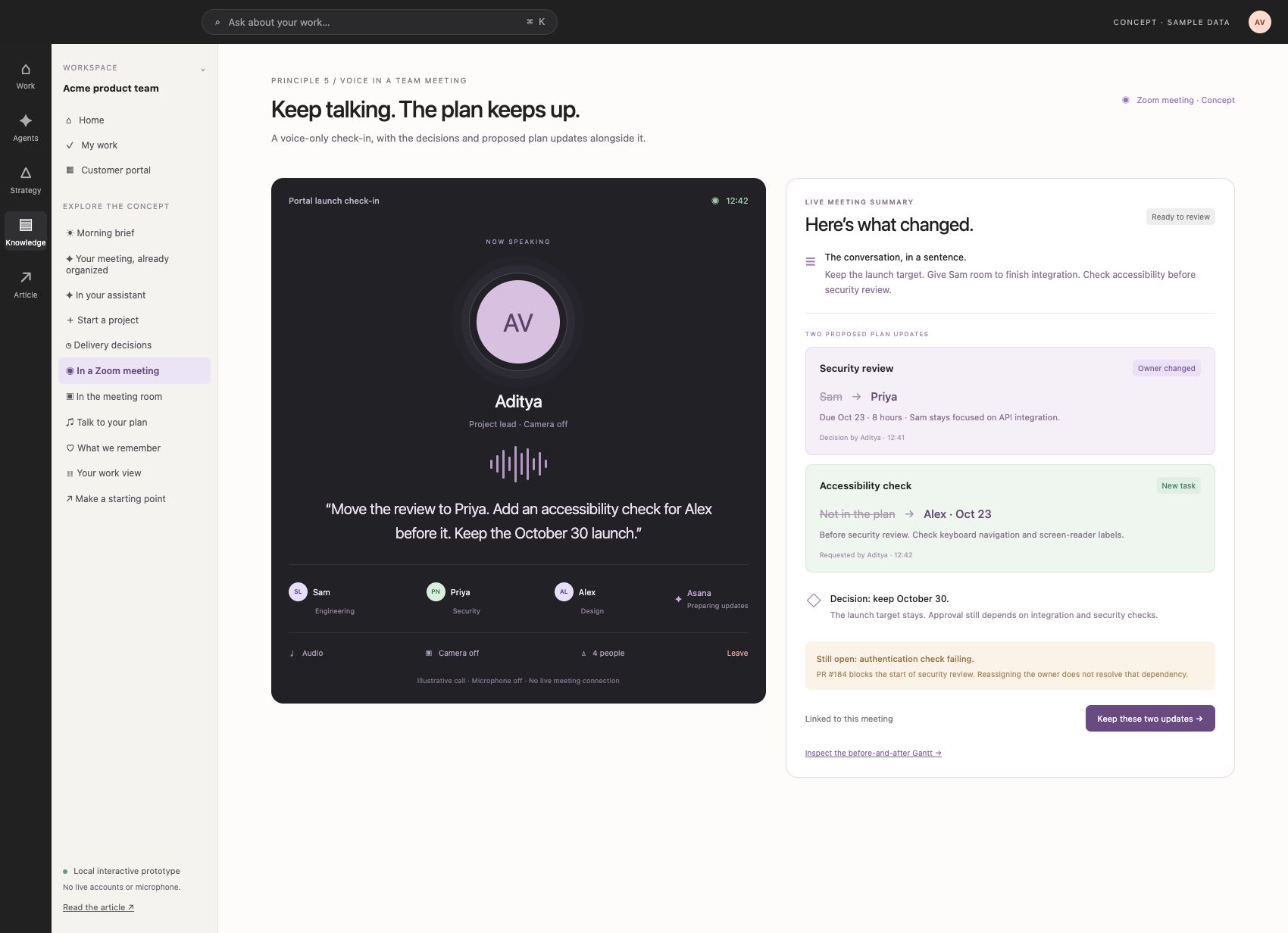Open the Security review update card
Viewport: 1288px width, 933px height.
(1010, 401)
